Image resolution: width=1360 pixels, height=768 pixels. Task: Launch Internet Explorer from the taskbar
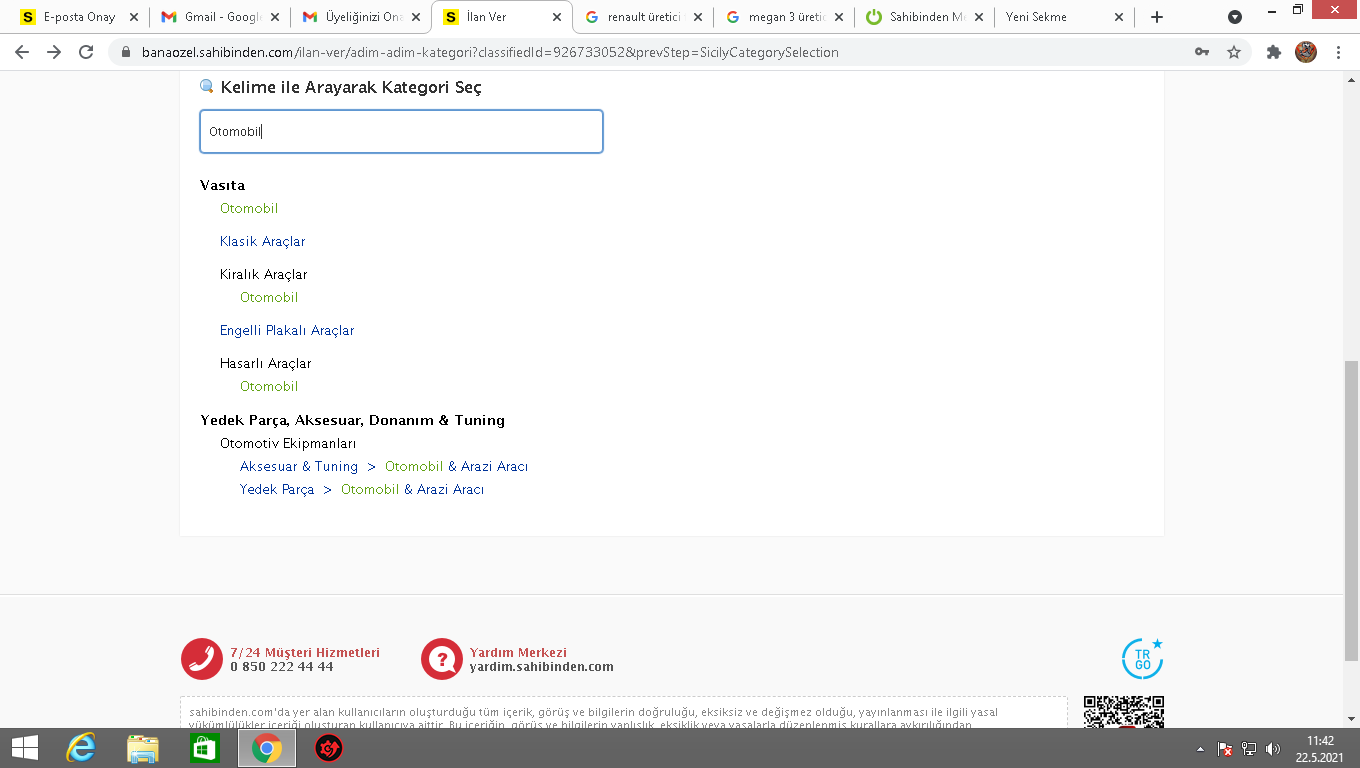click(x=80, y=748)
